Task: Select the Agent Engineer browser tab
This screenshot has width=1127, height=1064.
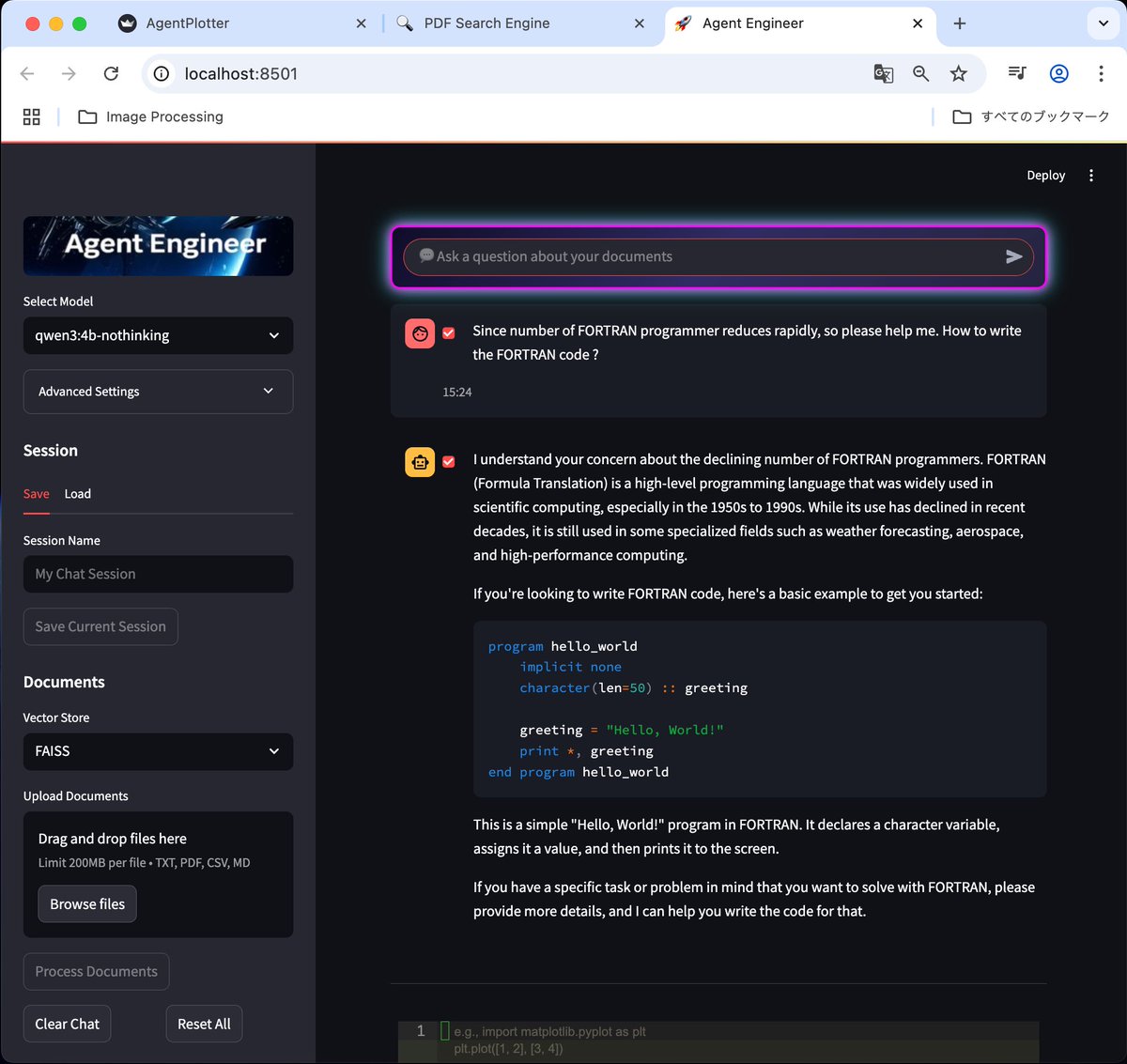Action: [x=798, y=23]
